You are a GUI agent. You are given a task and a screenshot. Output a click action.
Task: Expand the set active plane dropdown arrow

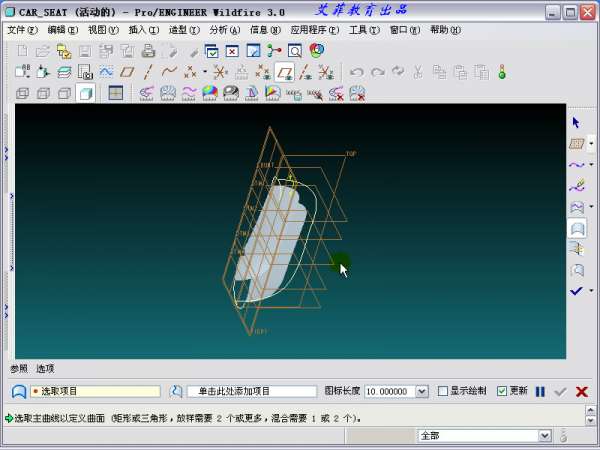tap(591, 144)
